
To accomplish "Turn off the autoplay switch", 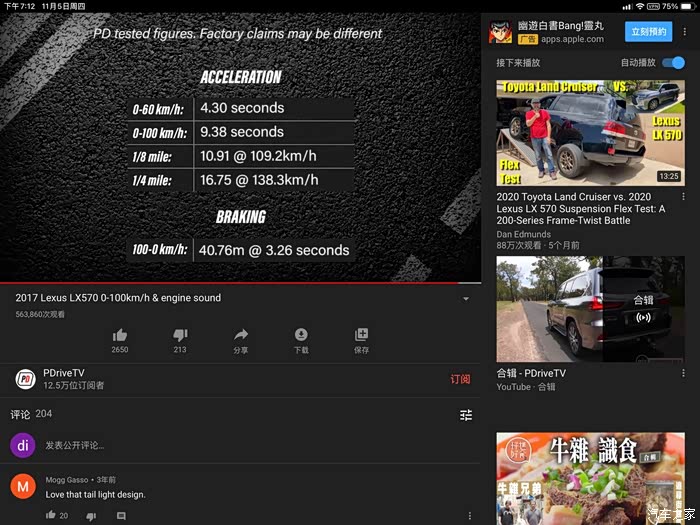I will [674, 62].
